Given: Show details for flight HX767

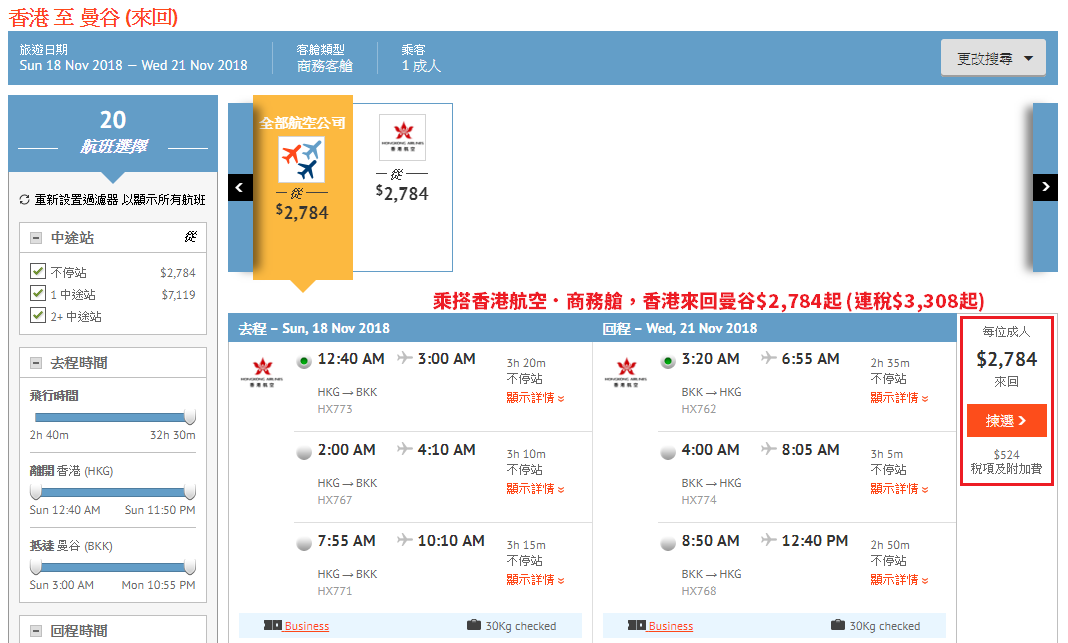Looking at the screenshot, I should (535, 489).
